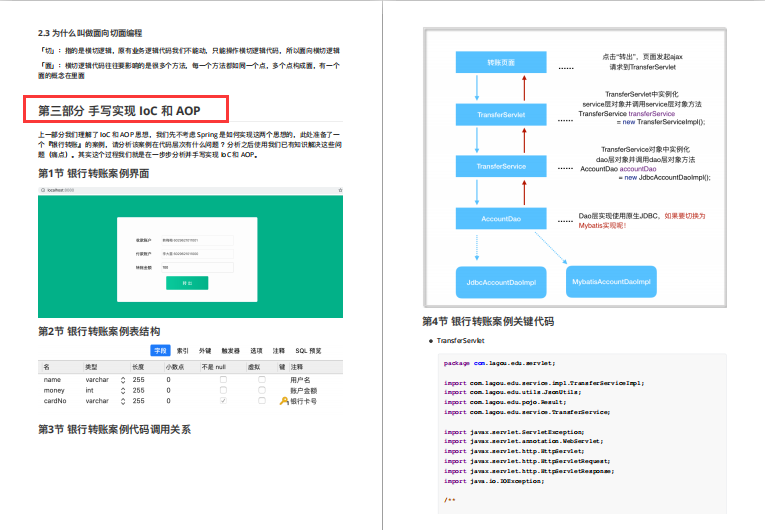Click the green 转出 submit button
Viewport: 765px width, 530px height.
[x=187, y=283]
